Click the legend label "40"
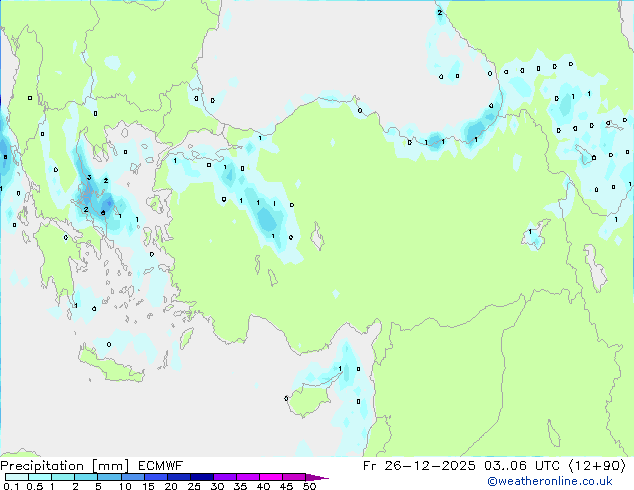 pos(263,486)
